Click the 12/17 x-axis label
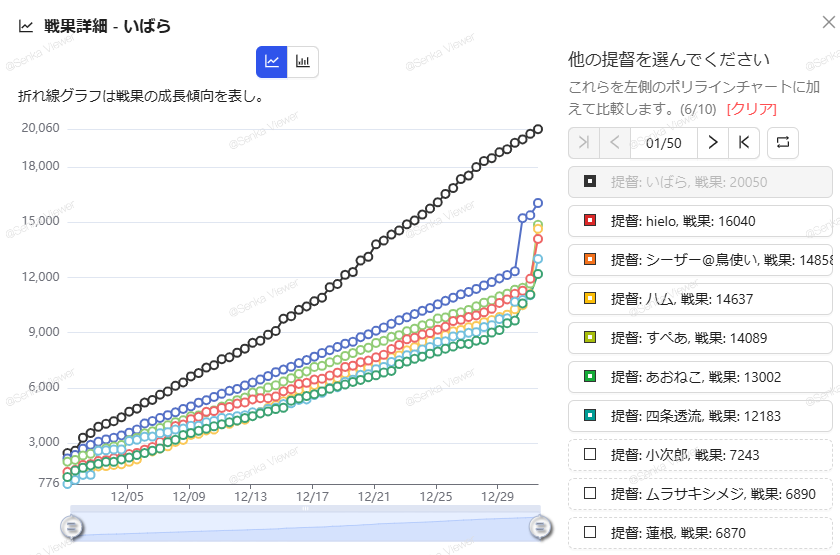Viewport: 840px width, 555px height. tap(312, 497)
